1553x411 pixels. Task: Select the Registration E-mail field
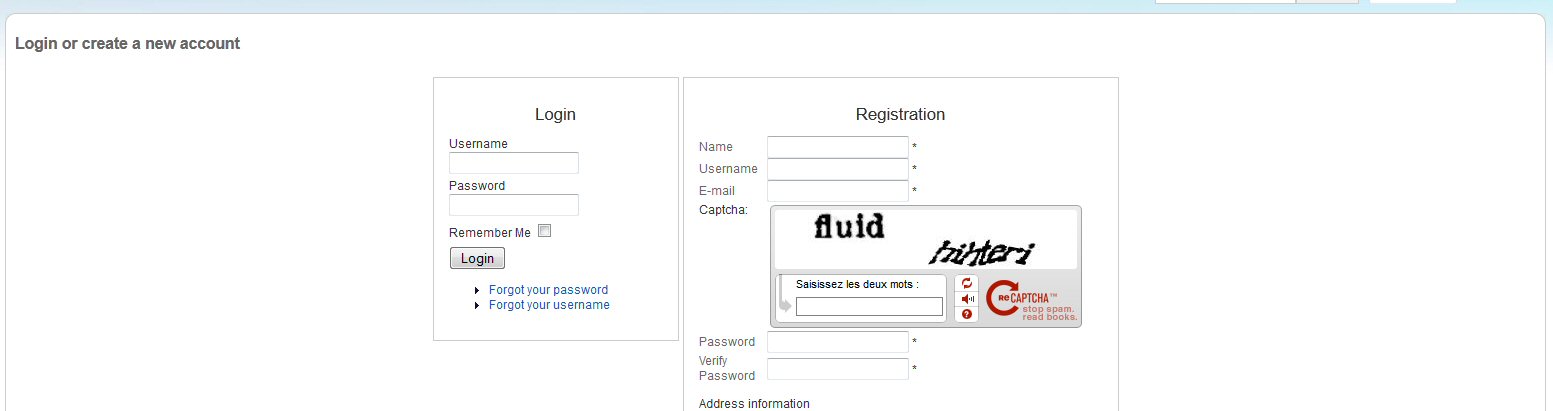click(838, 191)
